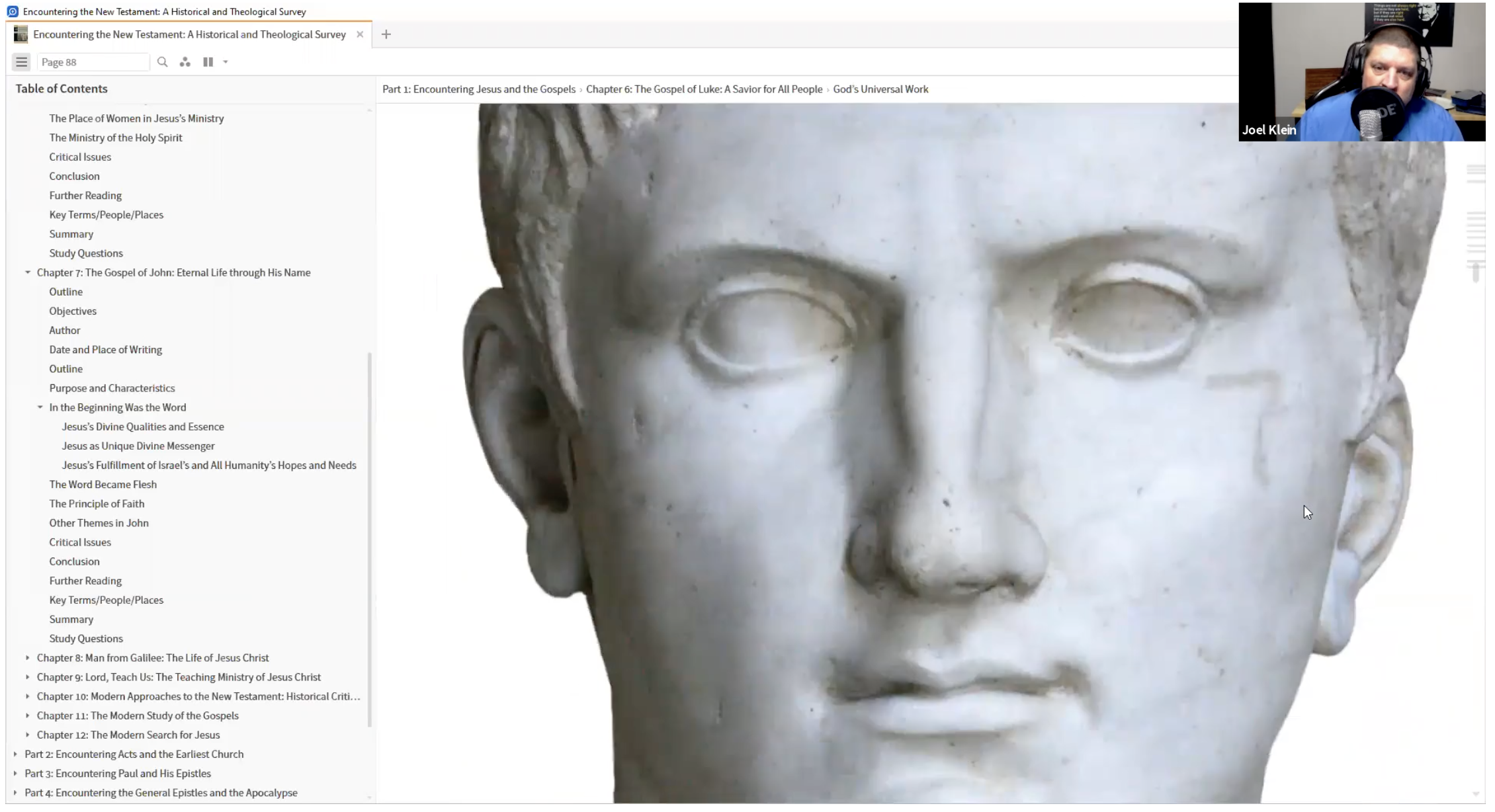Screen dimensions: 1495x812
Task: Go to The Word Became Flesh section
Action: pyautogui.click(x=103, y=485)
